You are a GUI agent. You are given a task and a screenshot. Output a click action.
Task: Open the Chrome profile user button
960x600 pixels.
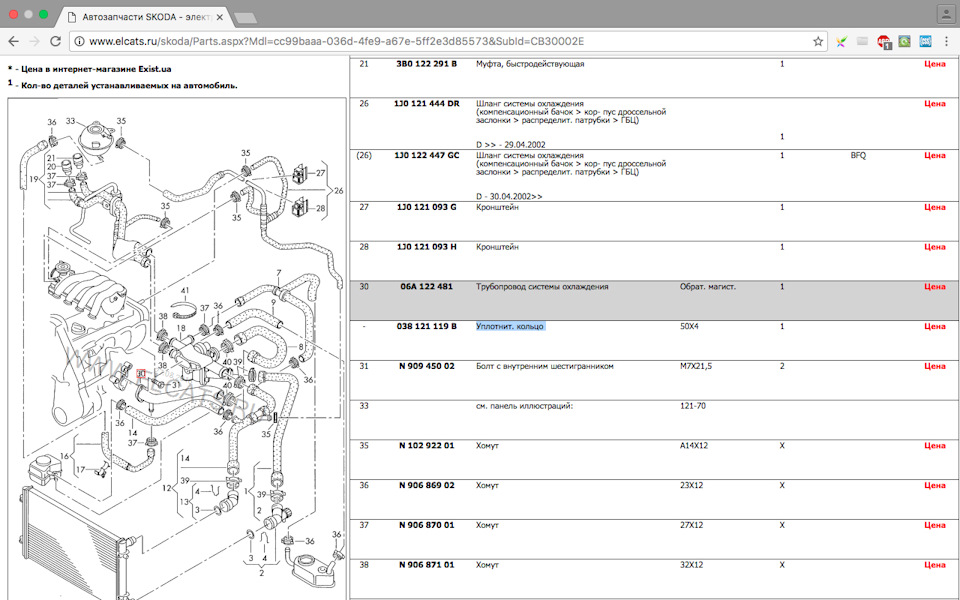[947, 13]
